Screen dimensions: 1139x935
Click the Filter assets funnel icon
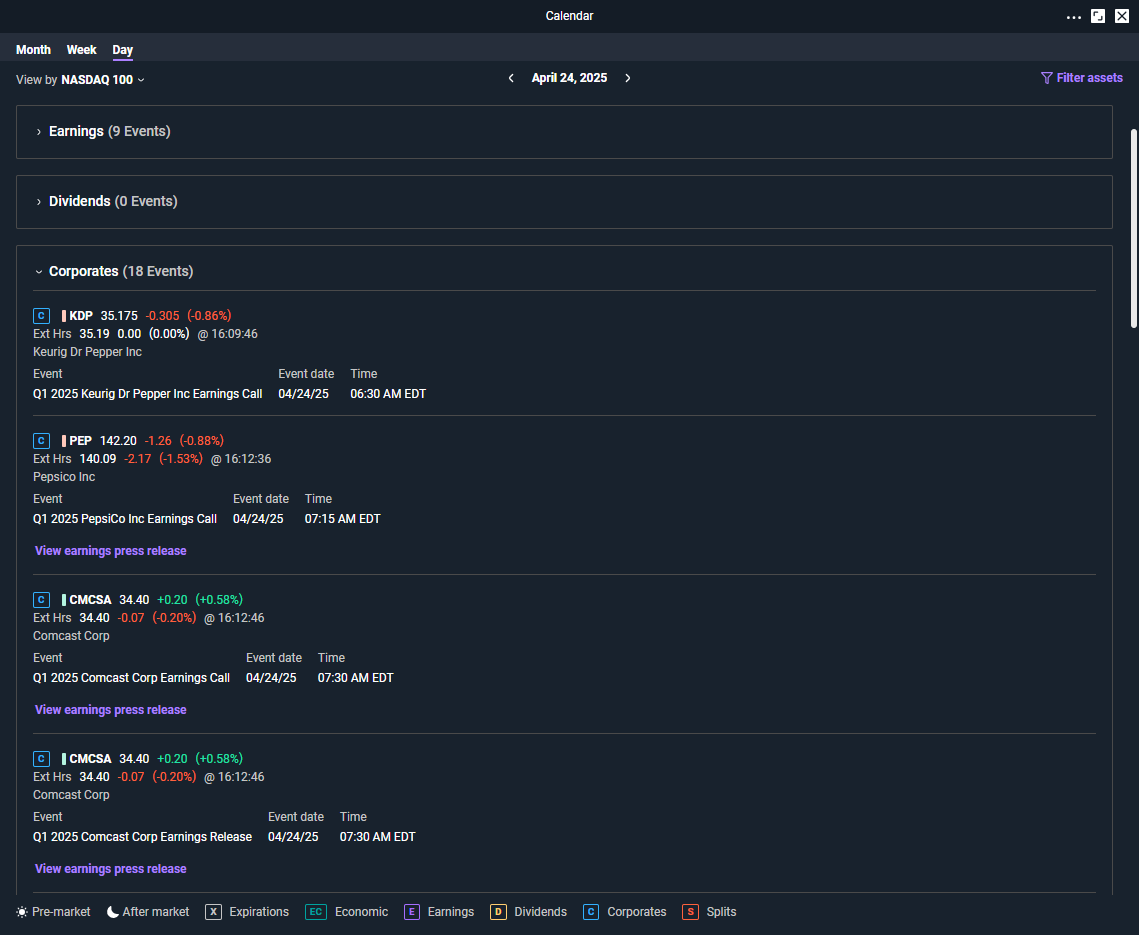pyautogui.click(x=1046, y=78)
